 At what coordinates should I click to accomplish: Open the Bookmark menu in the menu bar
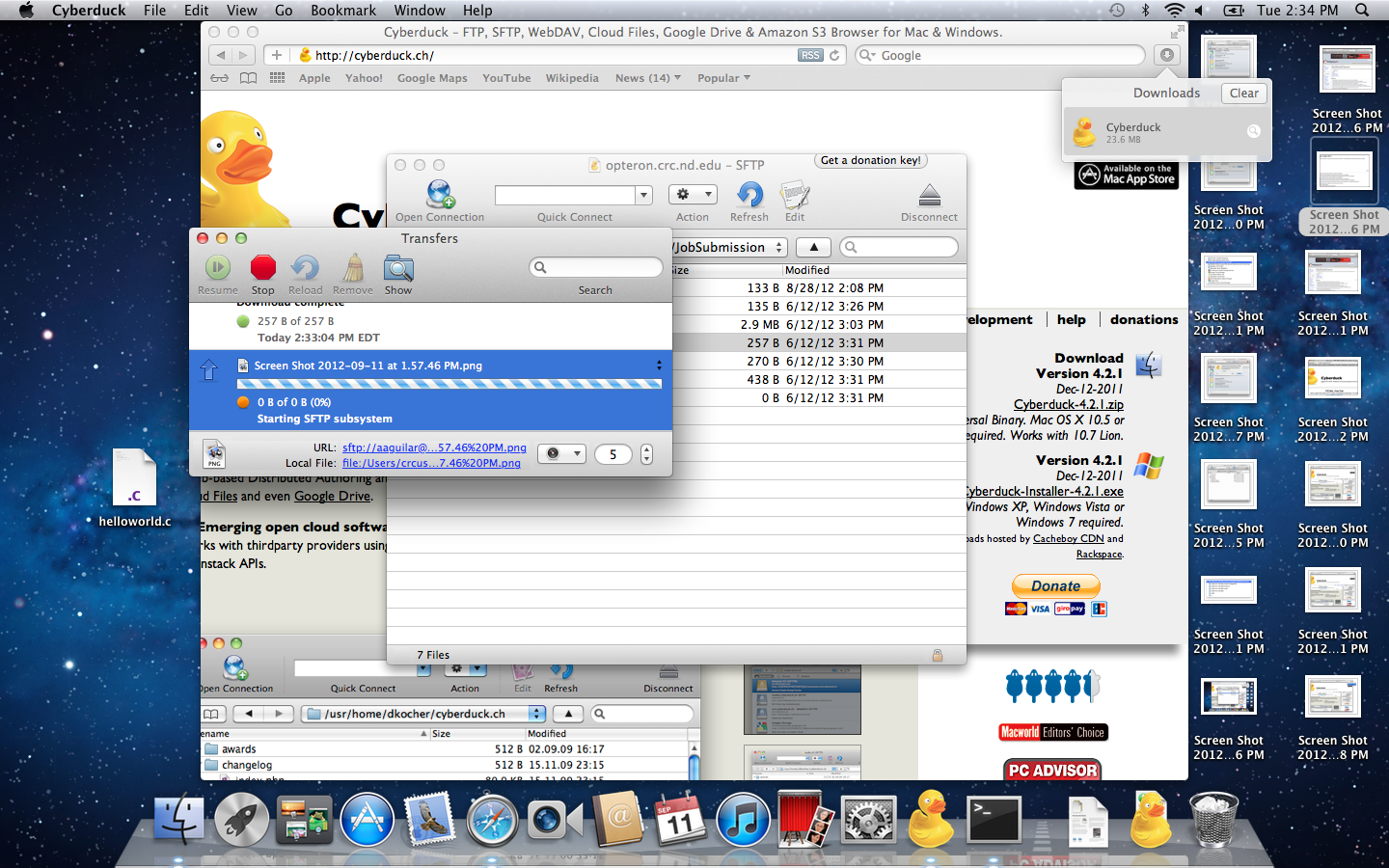(x=343, y=11)
